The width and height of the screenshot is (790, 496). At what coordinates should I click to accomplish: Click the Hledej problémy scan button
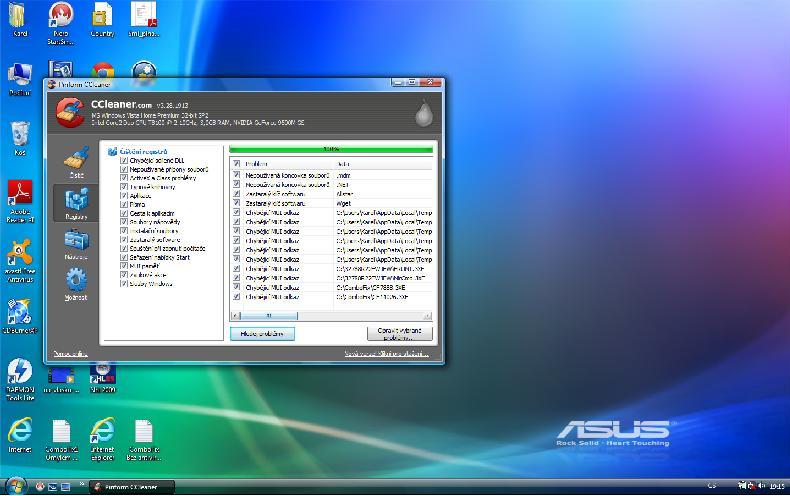click(262, 334)
